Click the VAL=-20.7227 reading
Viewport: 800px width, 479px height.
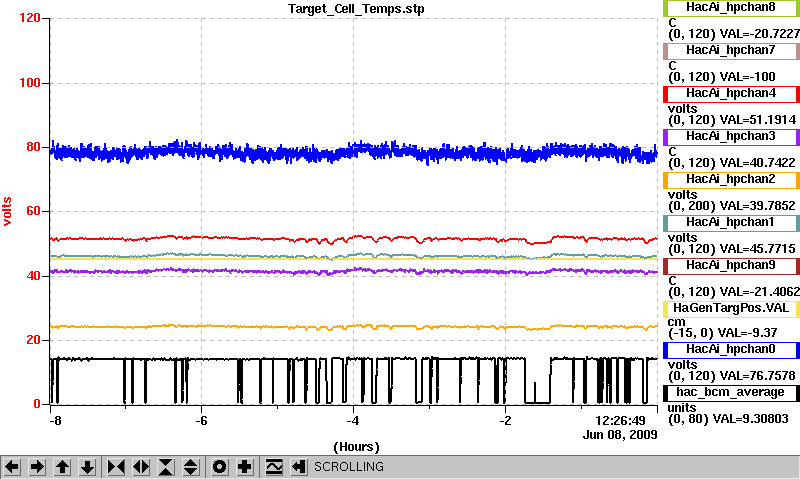[760, 34]
